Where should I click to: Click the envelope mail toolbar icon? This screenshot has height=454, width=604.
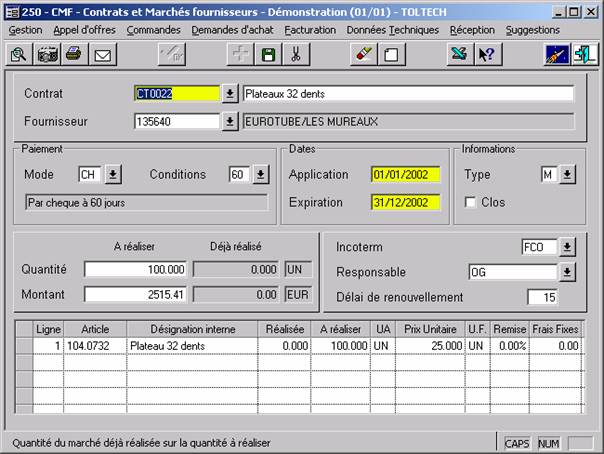[102, 54]
